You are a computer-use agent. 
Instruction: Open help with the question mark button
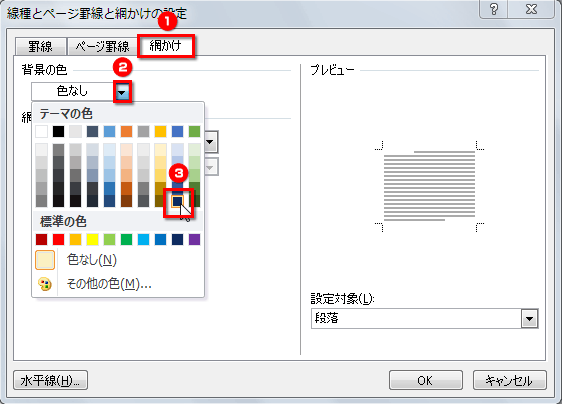coord(493,9)
